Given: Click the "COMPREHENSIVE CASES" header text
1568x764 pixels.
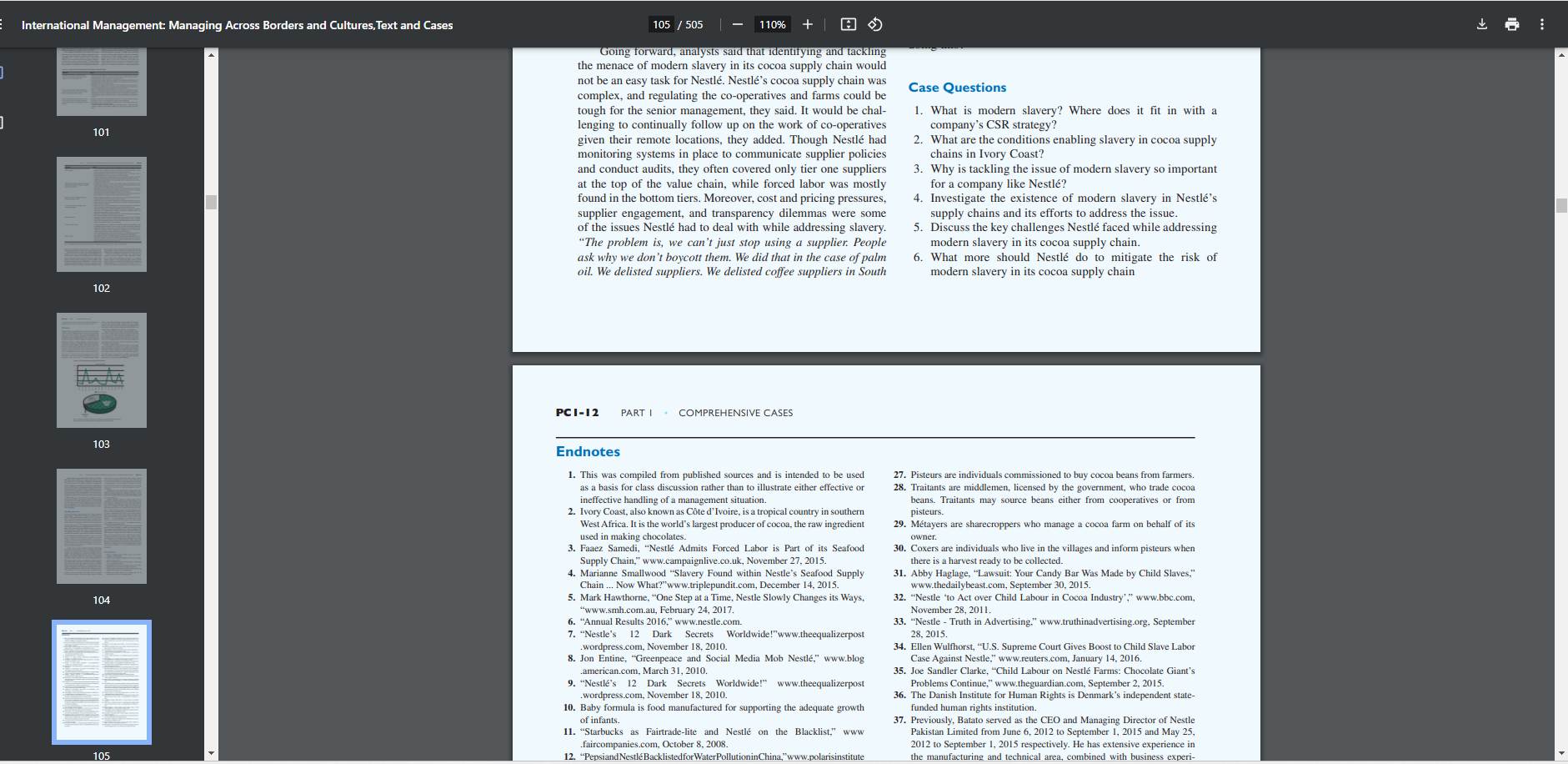Looking at the screenshot, I should pyautogui.click(x=735, y=413).
